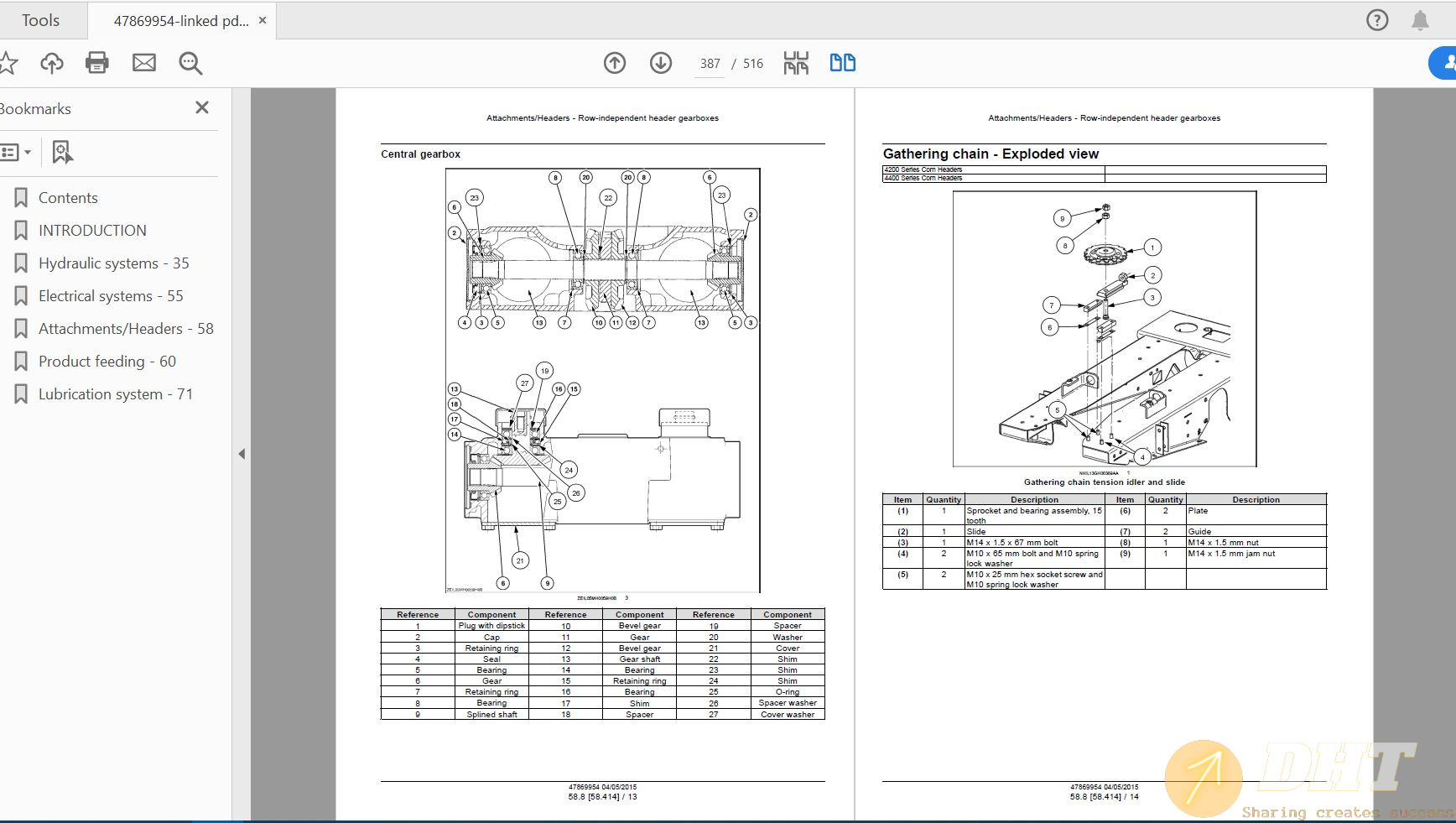1456x823 pixels.
Task: Select the 47869954-linked pdf tab
Action: tap(181, 21)
